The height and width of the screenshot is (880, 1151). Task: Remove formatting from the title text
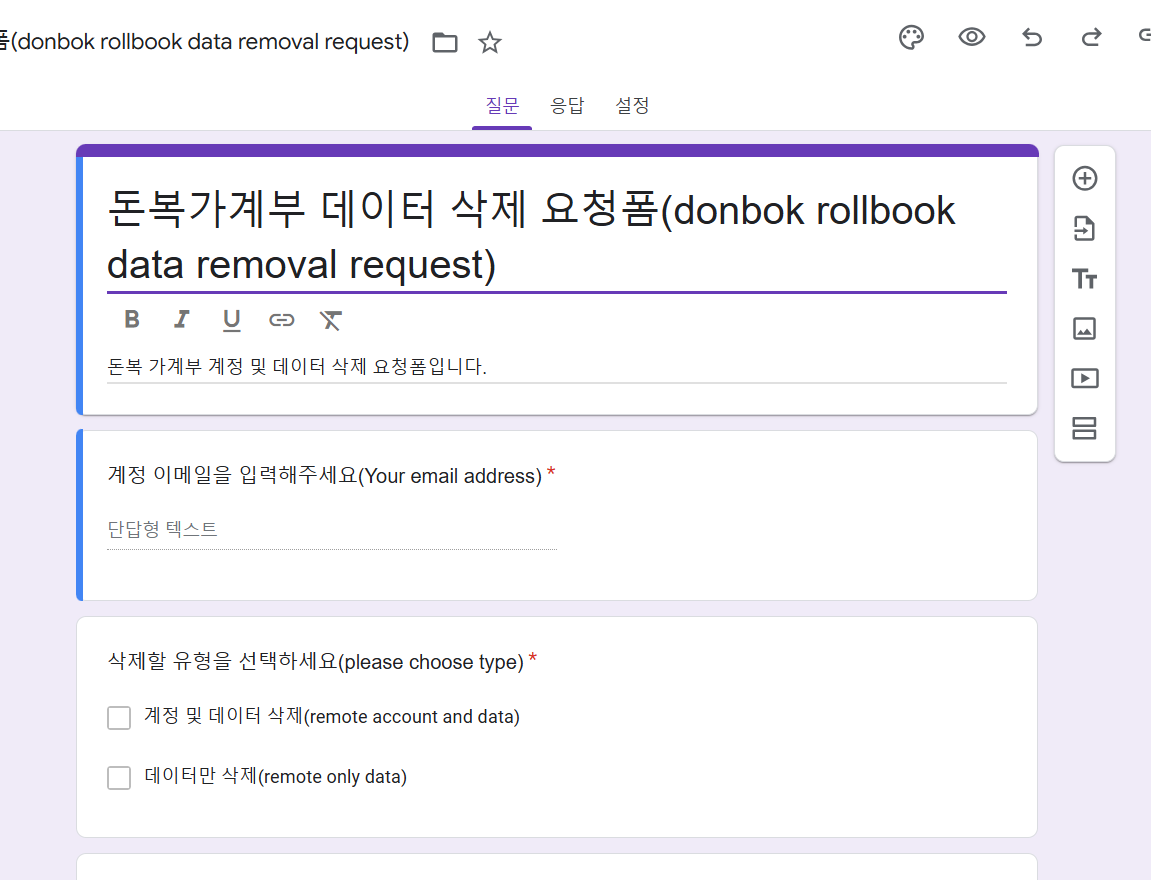pos(330,320)
